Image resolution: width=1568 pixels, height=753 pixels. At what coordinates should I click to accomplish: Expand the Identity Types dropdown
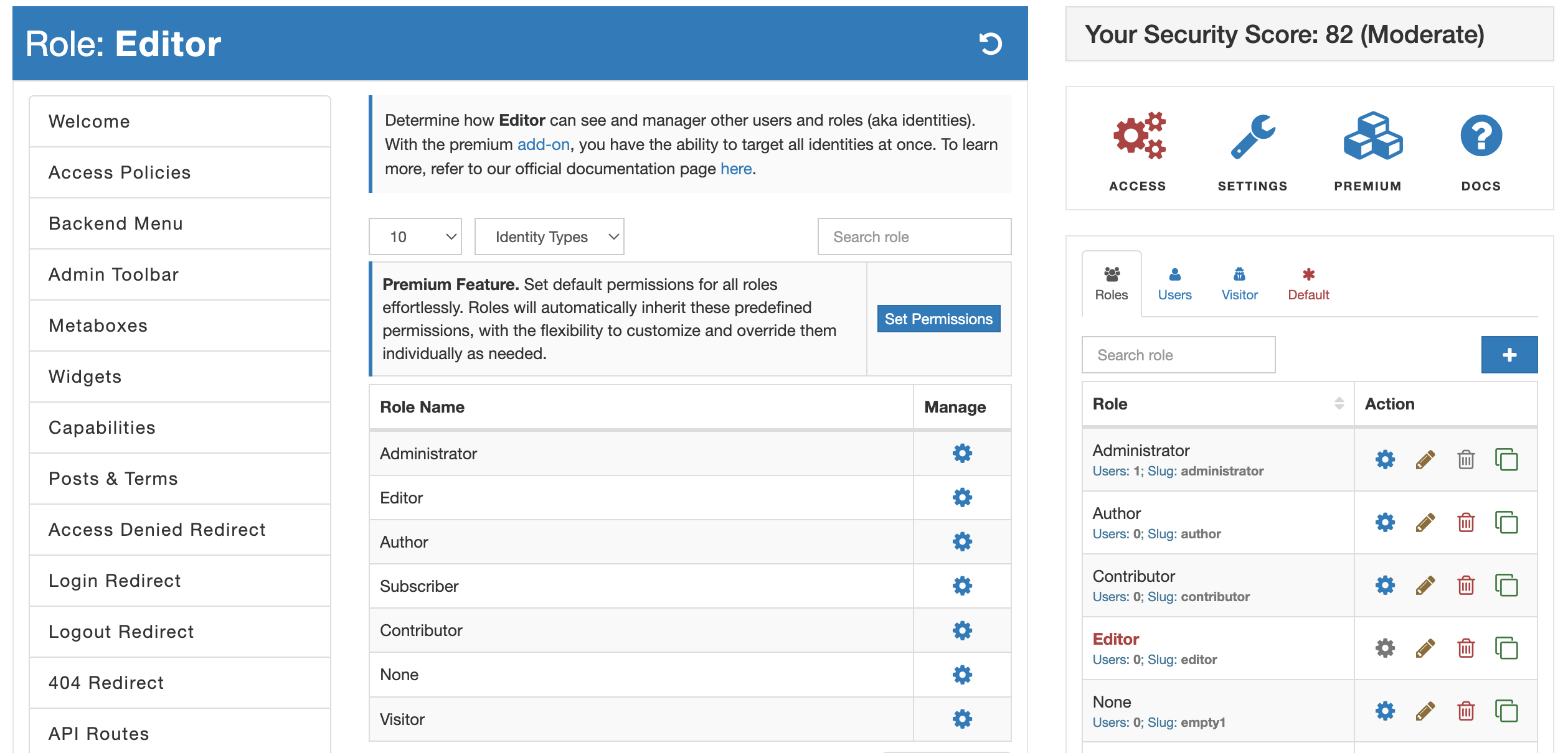pyautogui.click(x=549, y=236)
